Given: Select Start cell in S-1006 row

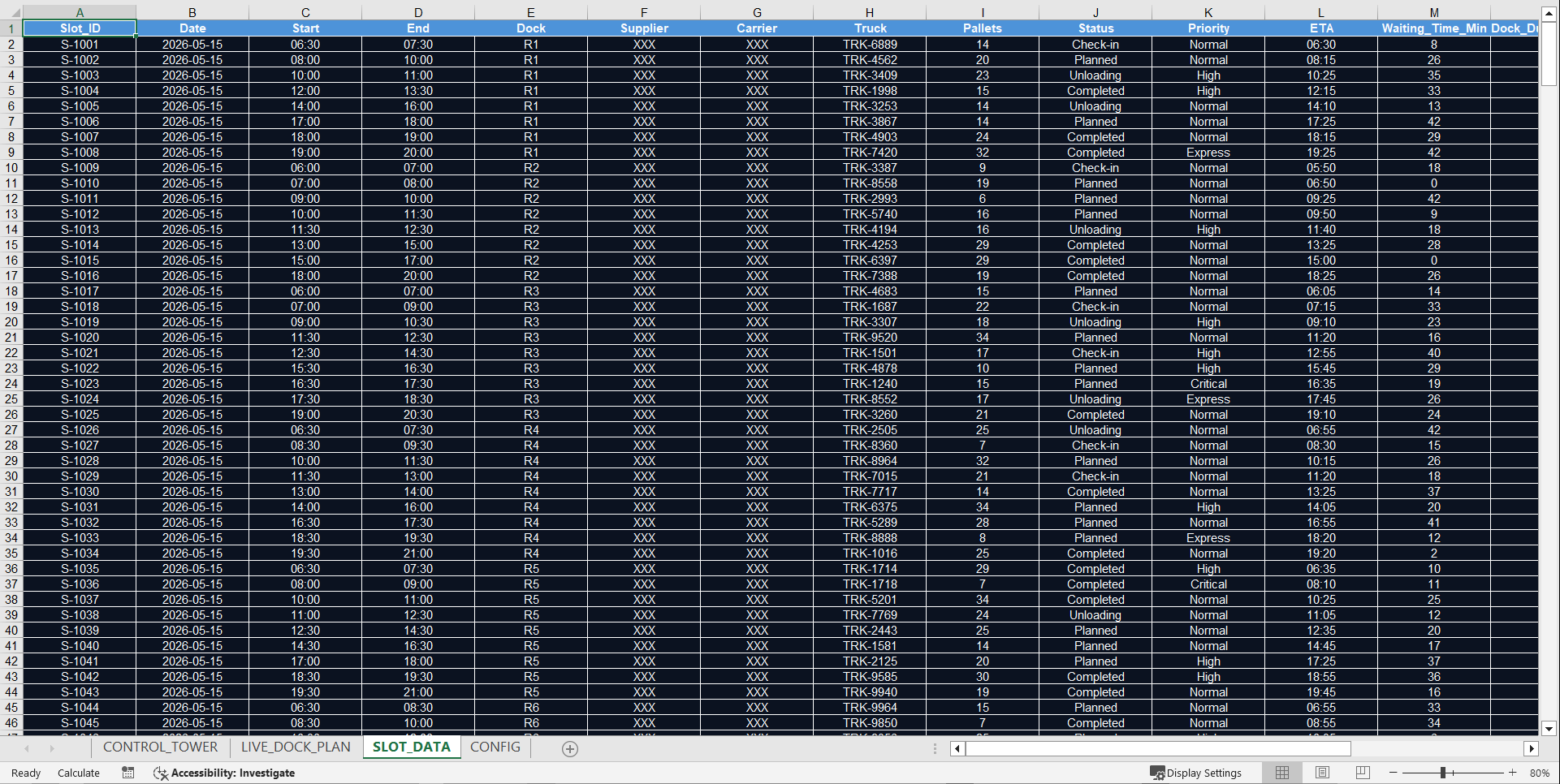Looking at the screenshot, I should pyautogui.click(x=305, y=122).
